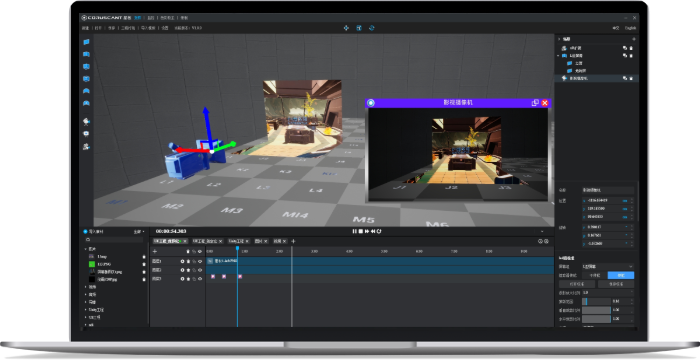Click the third pink keyframe marker on timeline
This screenshot has width=700, height=360.
click(x=240, y=276)
